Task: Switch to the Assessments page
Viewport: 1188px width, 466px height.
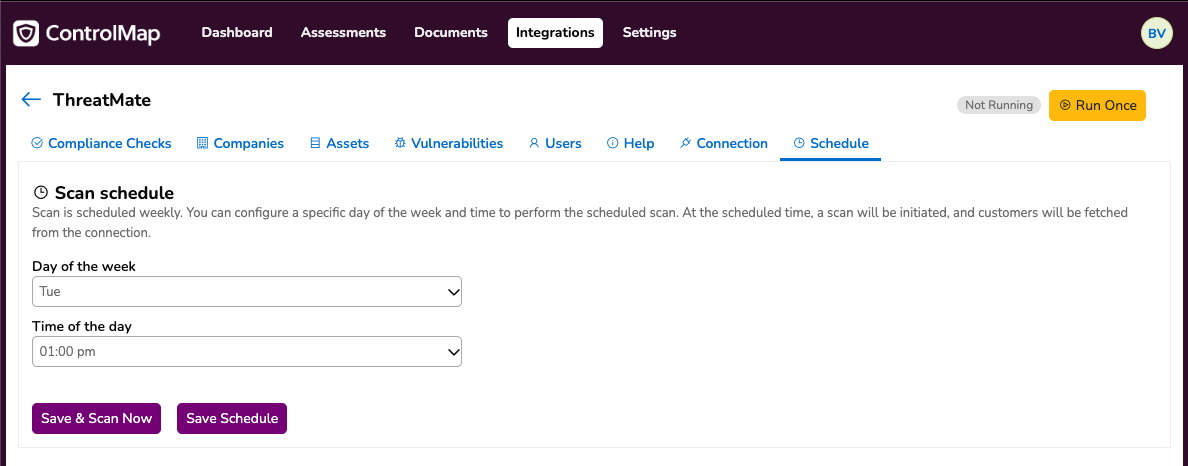Action: pyautogui.click(x=343, y=33)
